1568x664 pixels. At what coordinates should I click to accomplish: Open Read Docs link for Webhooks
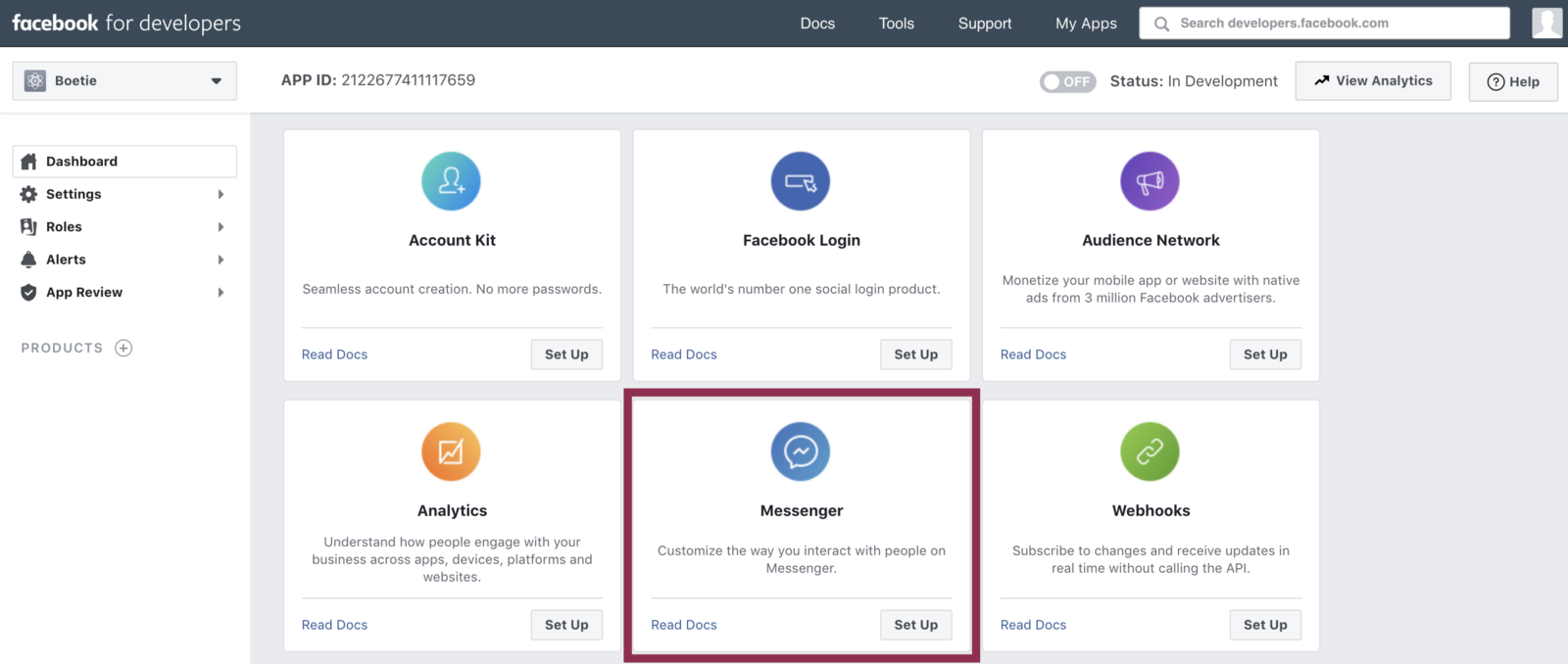coord(1033,625)
